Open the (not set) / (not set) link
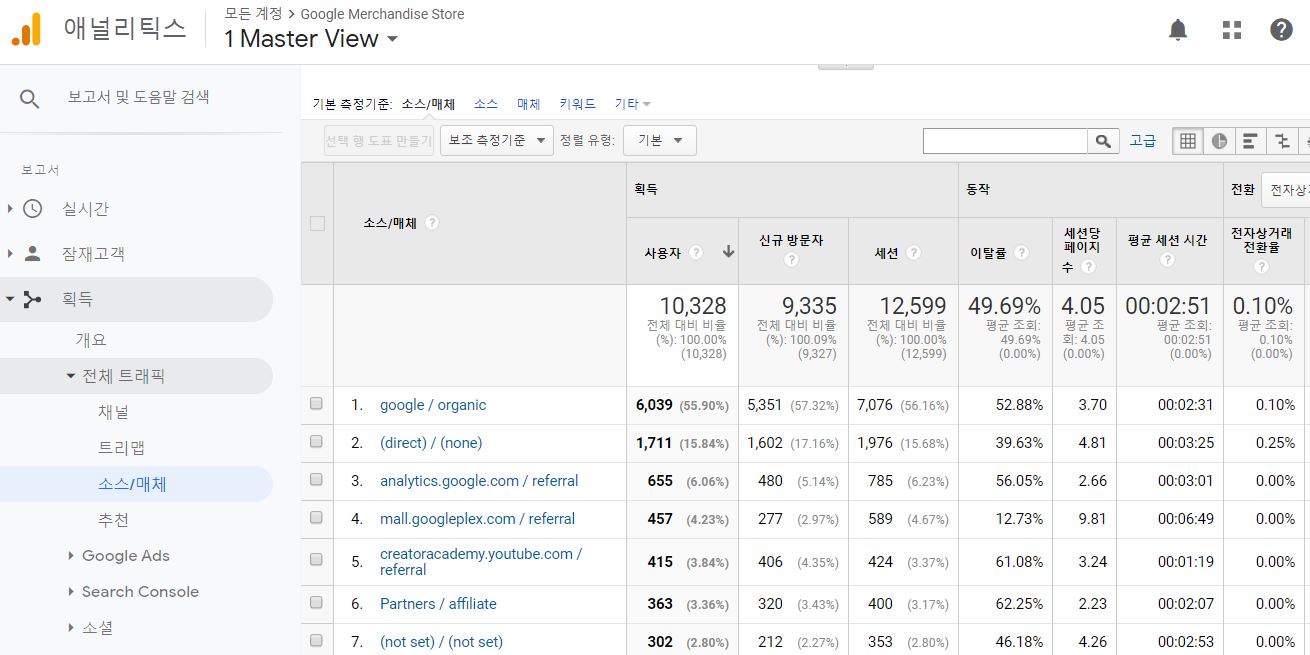1310x655 pixels. 441,642
